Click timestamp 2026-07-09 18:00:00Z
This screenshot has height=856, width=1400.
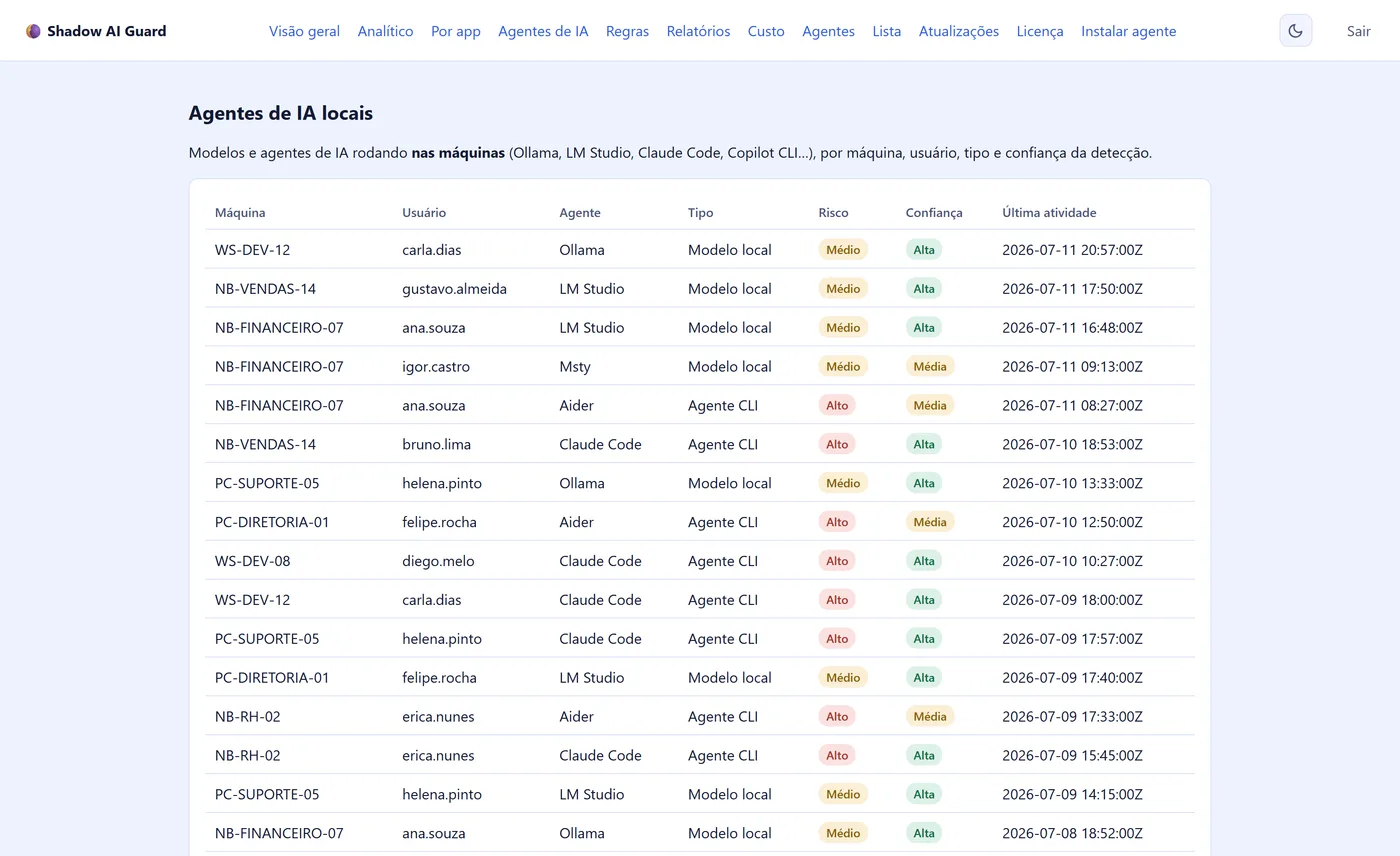click(x=1072, y=600)
